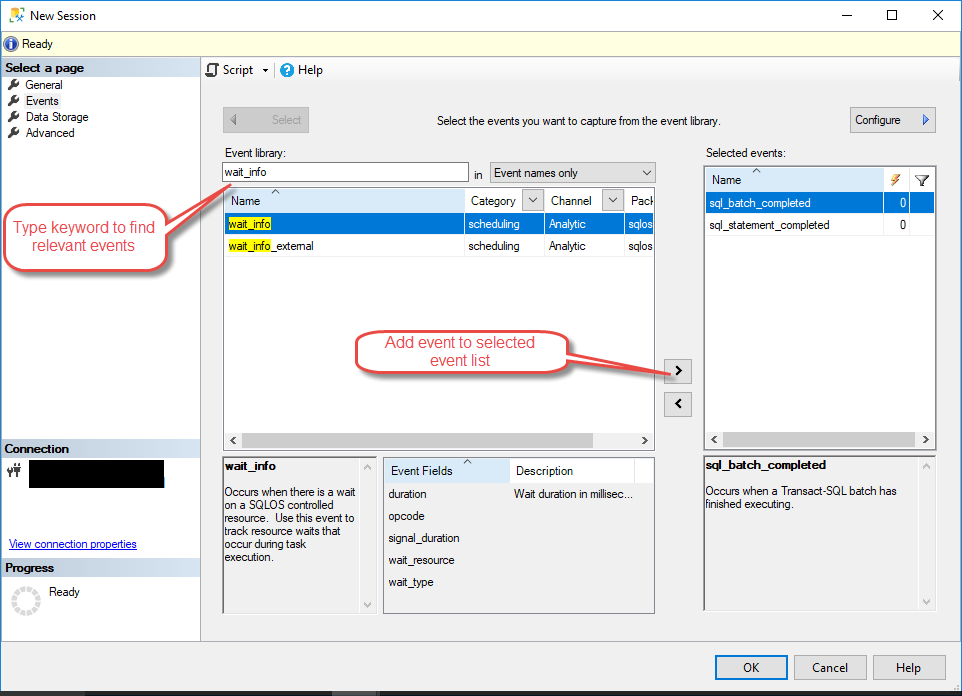962x696 pixels.
Task: Open the Channel column dropdown
Action: [x=611, y=200]
